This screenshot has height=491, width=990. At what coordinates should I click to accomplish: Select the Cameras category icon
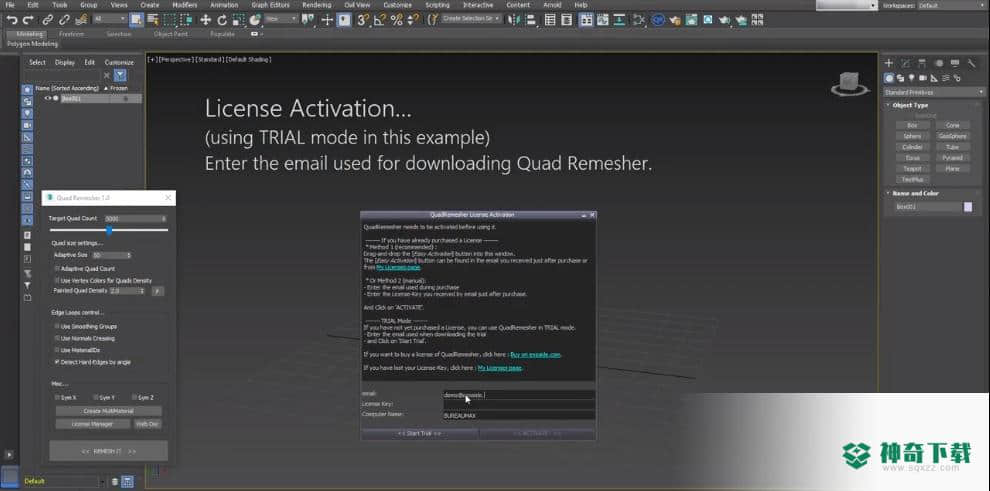[922, 78]
